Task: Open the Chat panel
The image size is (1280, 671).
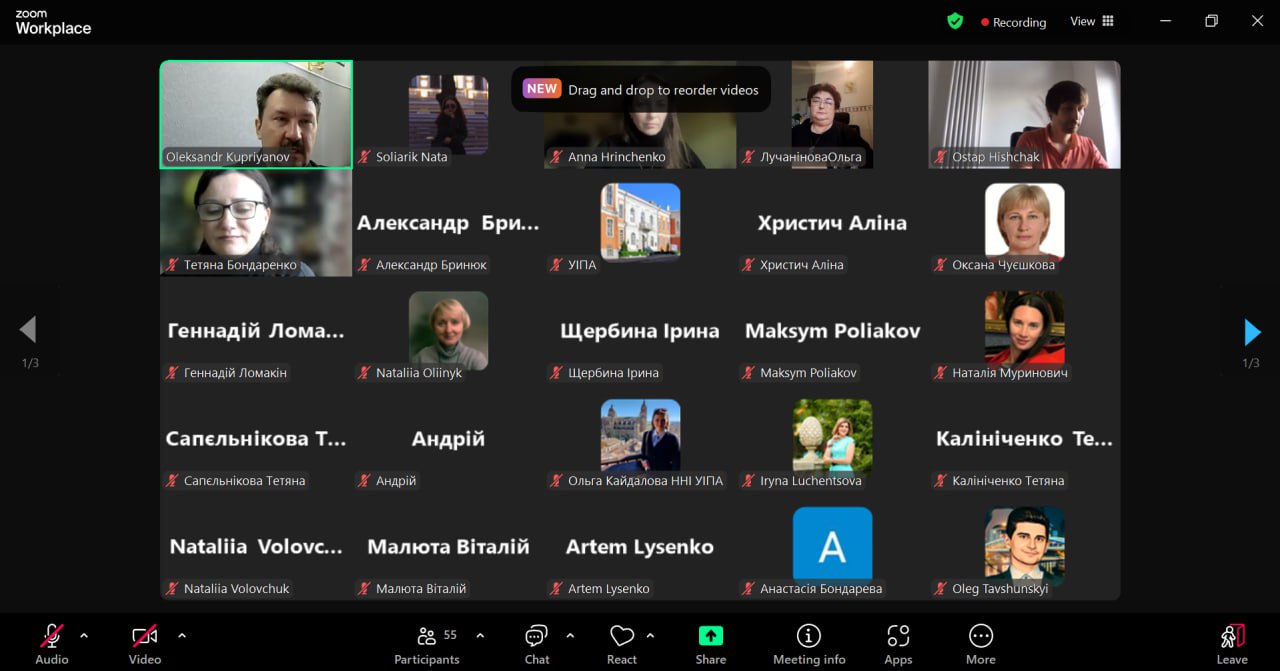Action: pos(537,644)
